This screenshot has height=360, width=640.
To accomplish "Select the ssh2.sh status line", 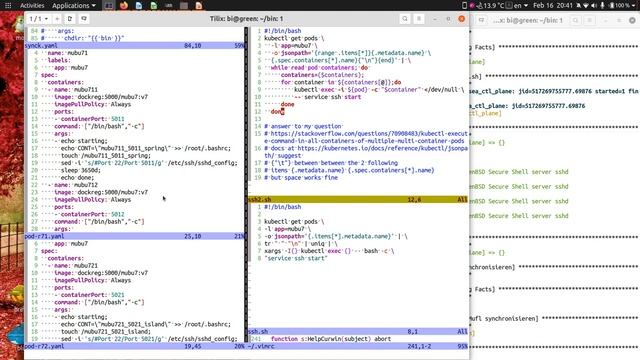I will coord(358,200).
